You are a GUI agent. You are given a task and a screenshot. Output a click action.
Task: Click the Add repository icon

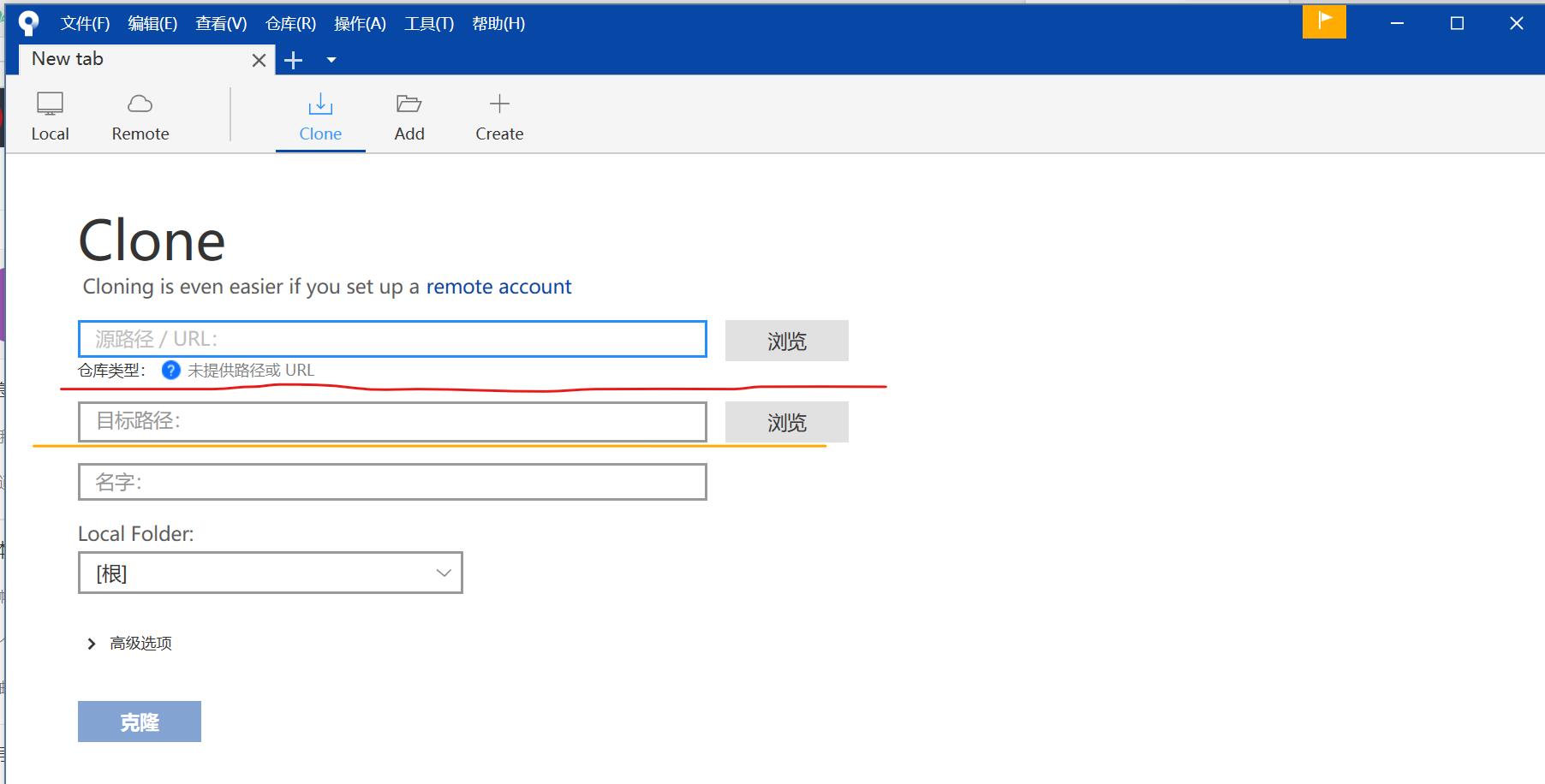409,116
